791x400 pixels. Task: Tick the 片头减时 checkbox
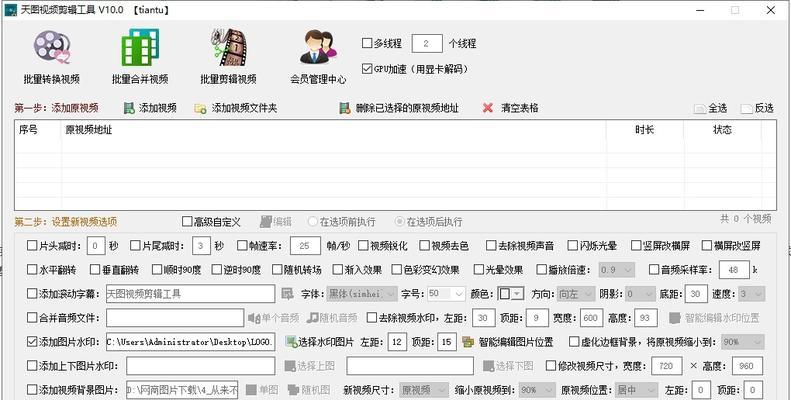tap(31, 246)
